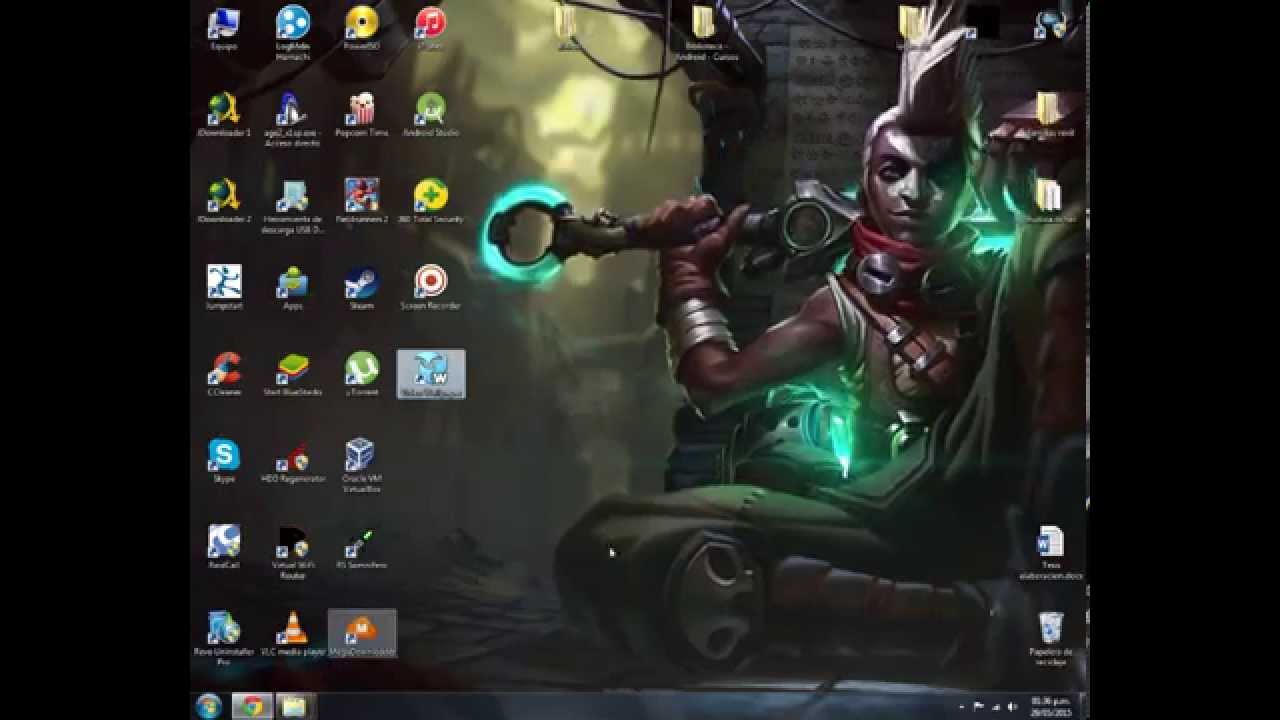Launch VLC media player shortcut
The image size is (1280, 720).
293,634
